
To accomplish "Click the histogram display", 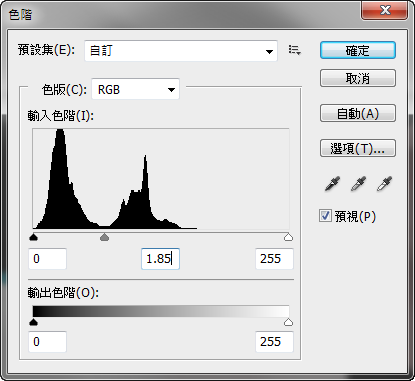I will [x=161, y=179].
